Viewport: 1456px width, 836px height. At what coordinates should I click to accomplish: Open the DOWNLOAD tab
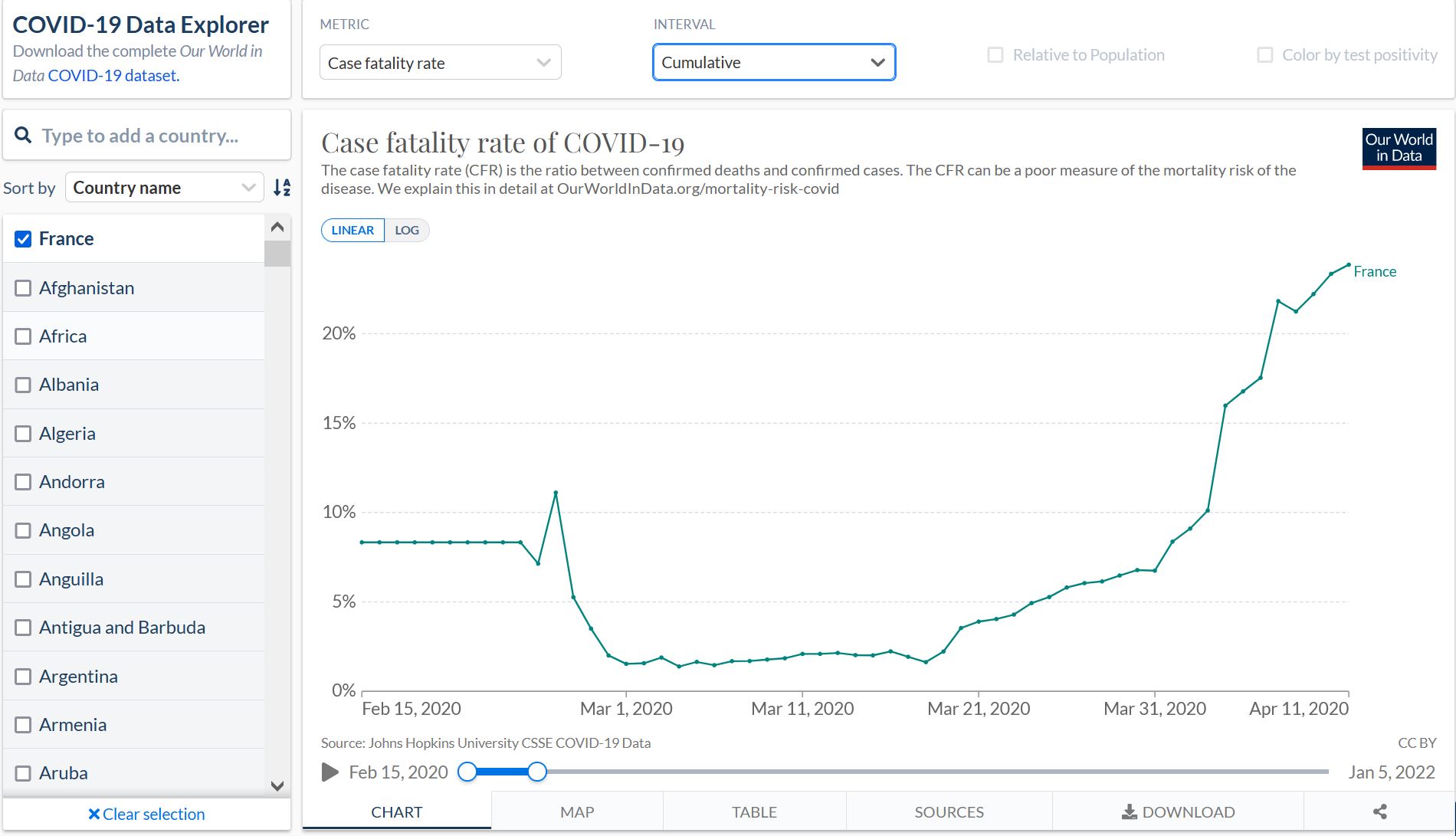tap(1179, 811)
